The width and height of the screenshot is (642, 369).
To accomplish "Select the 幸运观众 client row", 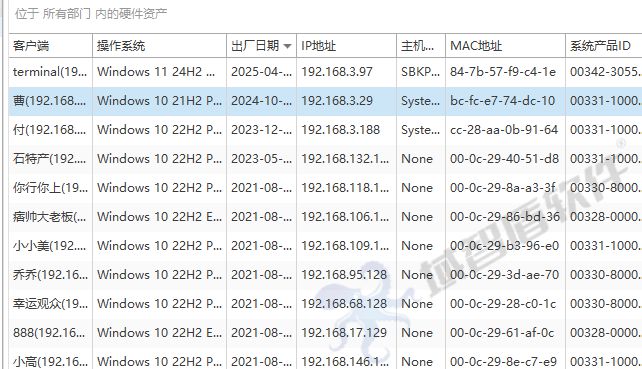I will (326, 304).
